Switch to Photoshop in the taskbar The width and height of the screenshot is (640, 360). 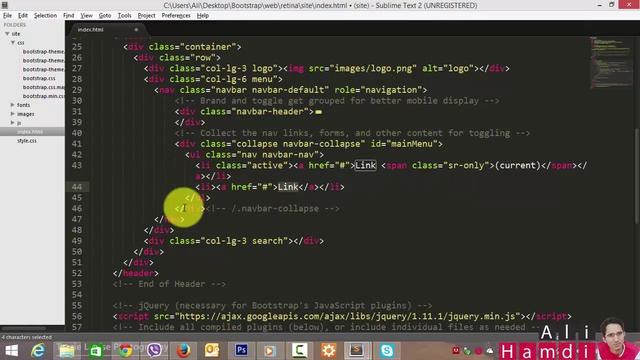tap(241, 351)
